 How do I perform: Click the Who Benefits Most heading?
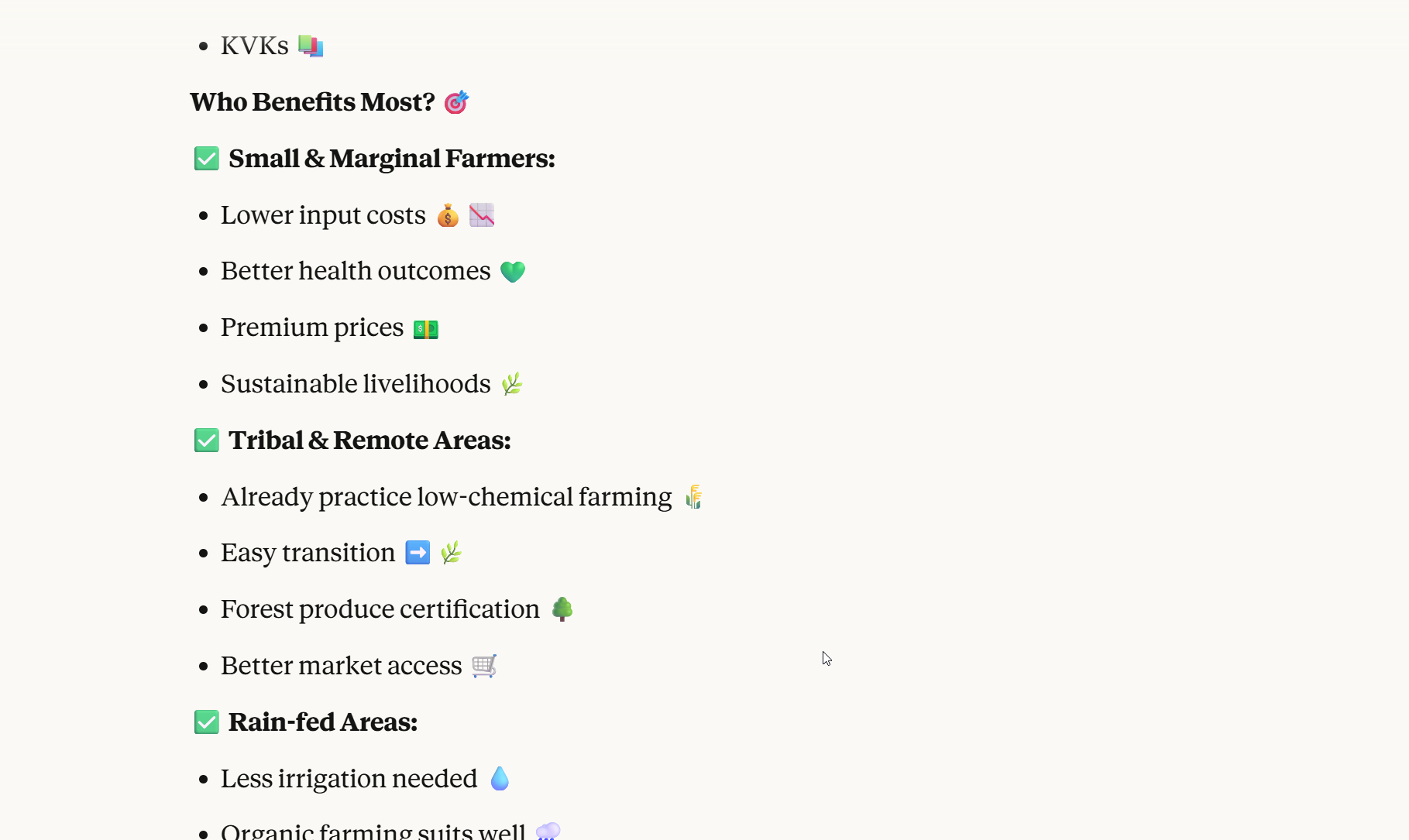pos(313,102)
